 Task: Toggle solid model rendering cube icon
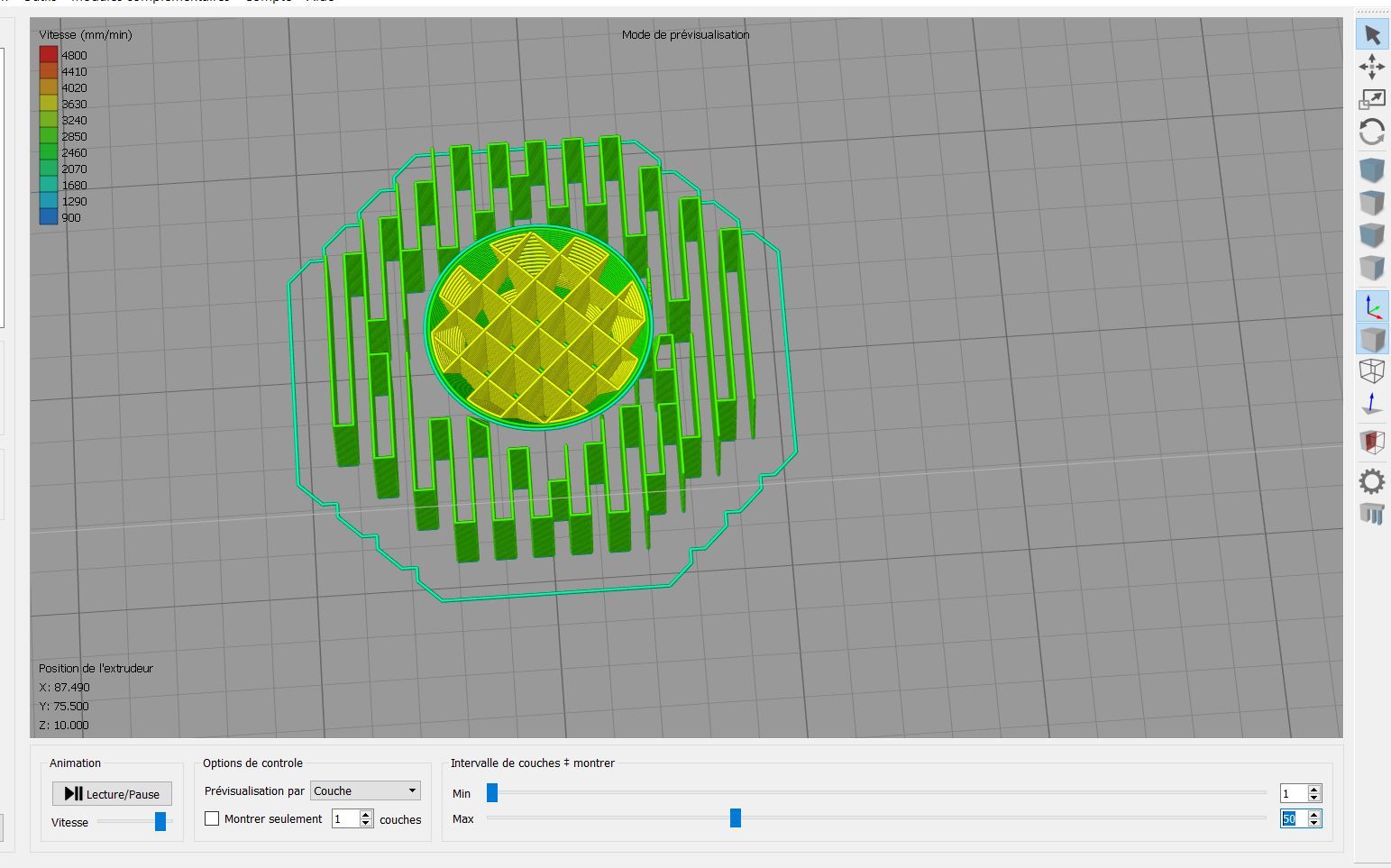coord(1372,339)
